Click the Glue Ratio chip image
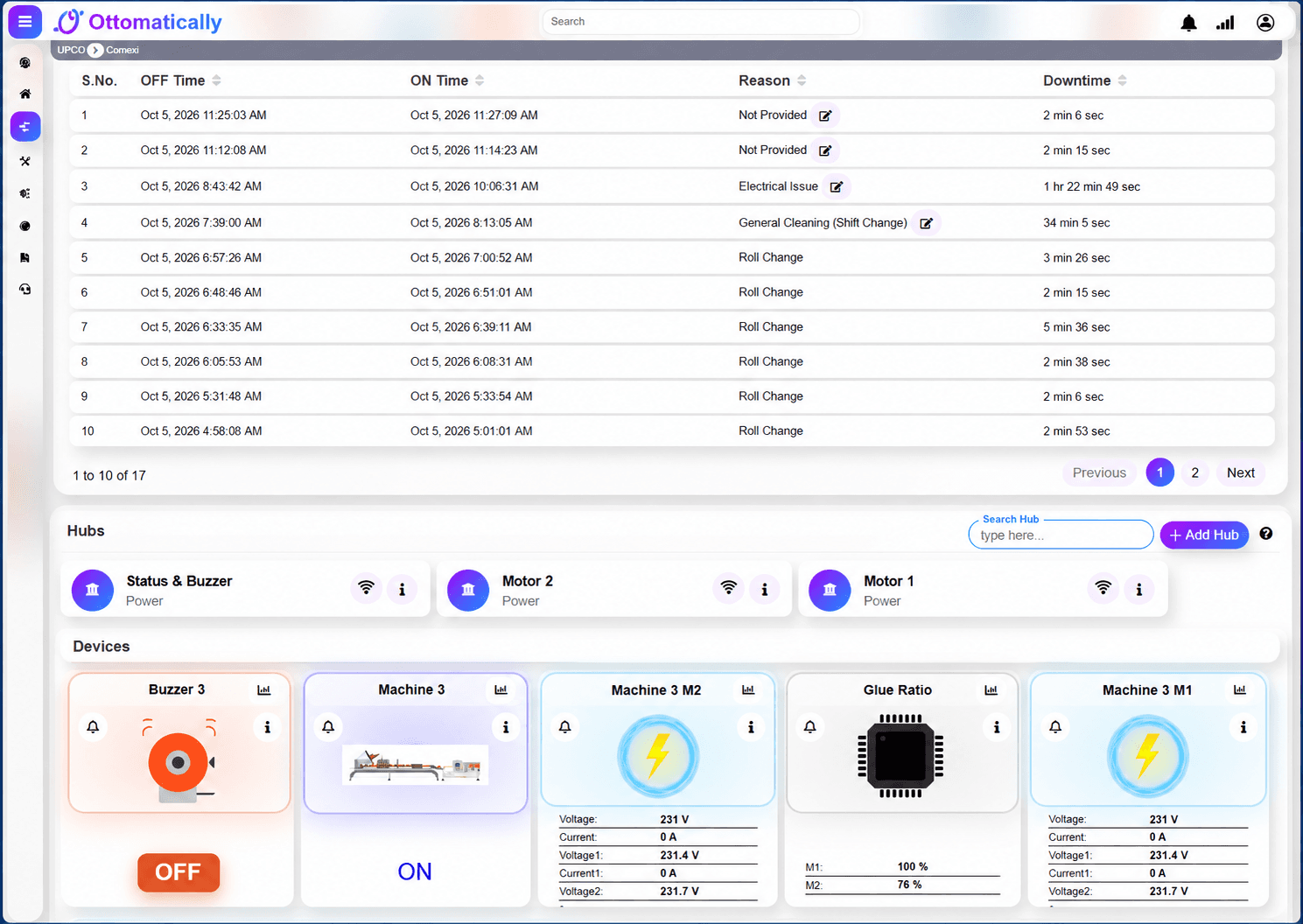1303x924 pixels. [x=900, y=756]
